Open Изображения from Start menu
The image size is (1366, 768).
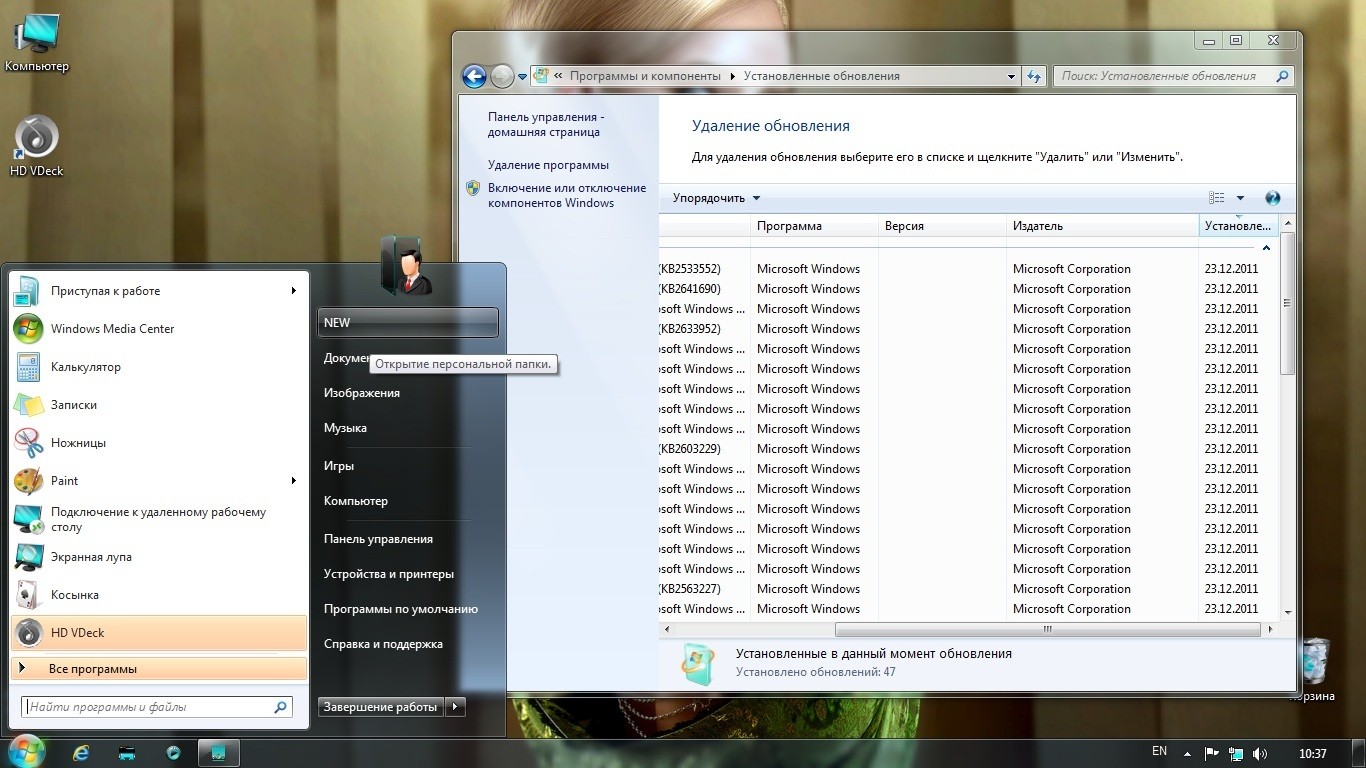click(x=407, y=393)
